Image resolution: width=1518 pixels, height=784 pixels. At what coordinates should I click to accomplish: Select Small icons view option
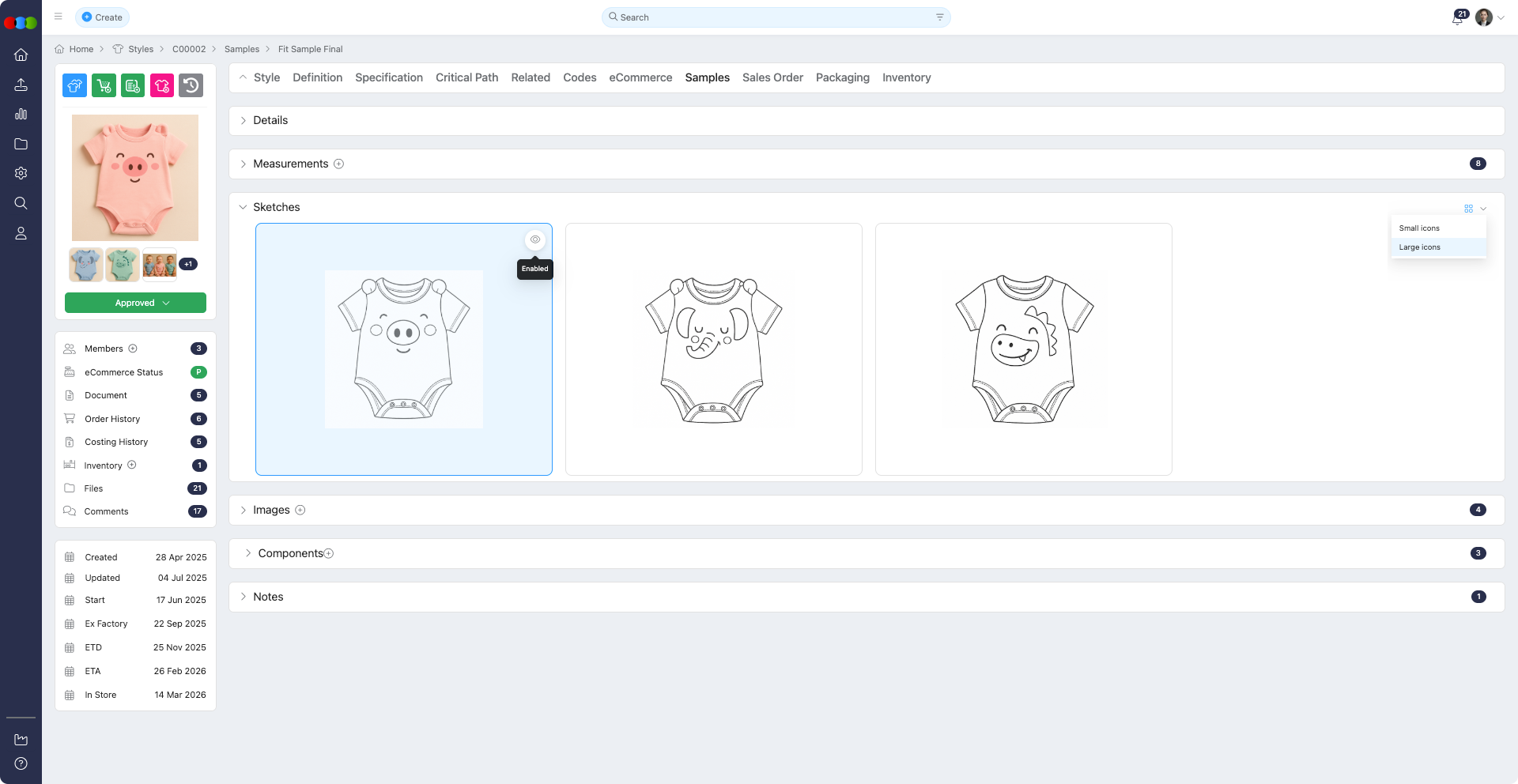(1419, 228)
